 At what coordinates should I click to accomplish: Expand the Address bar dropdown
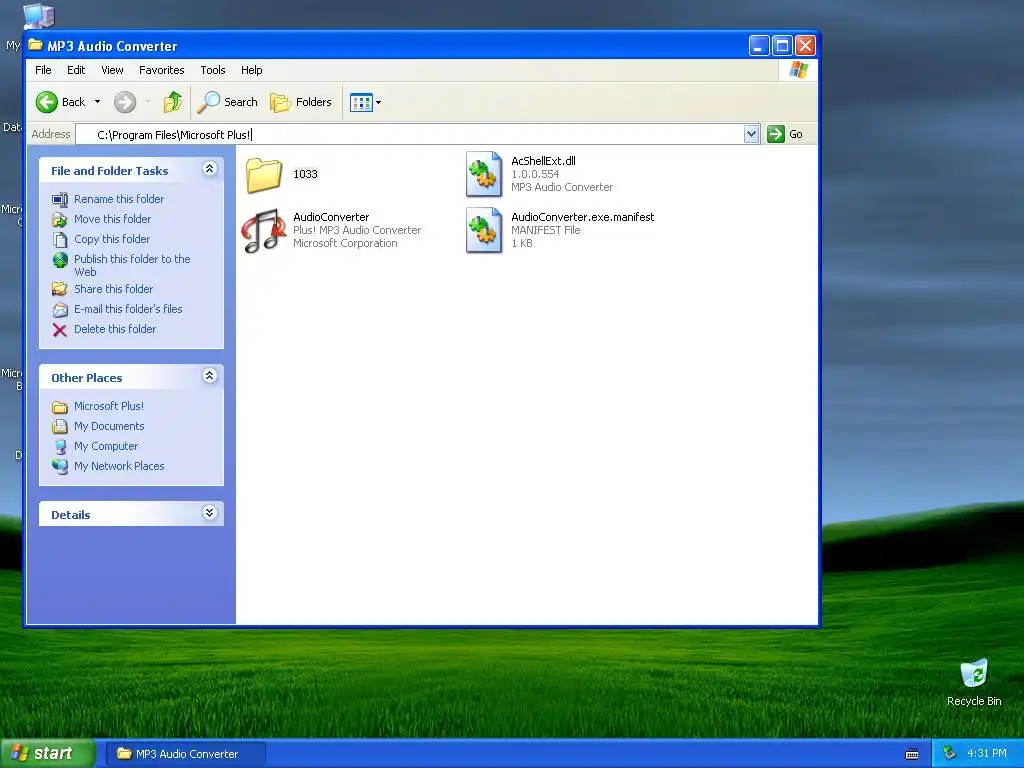[752, 135]
